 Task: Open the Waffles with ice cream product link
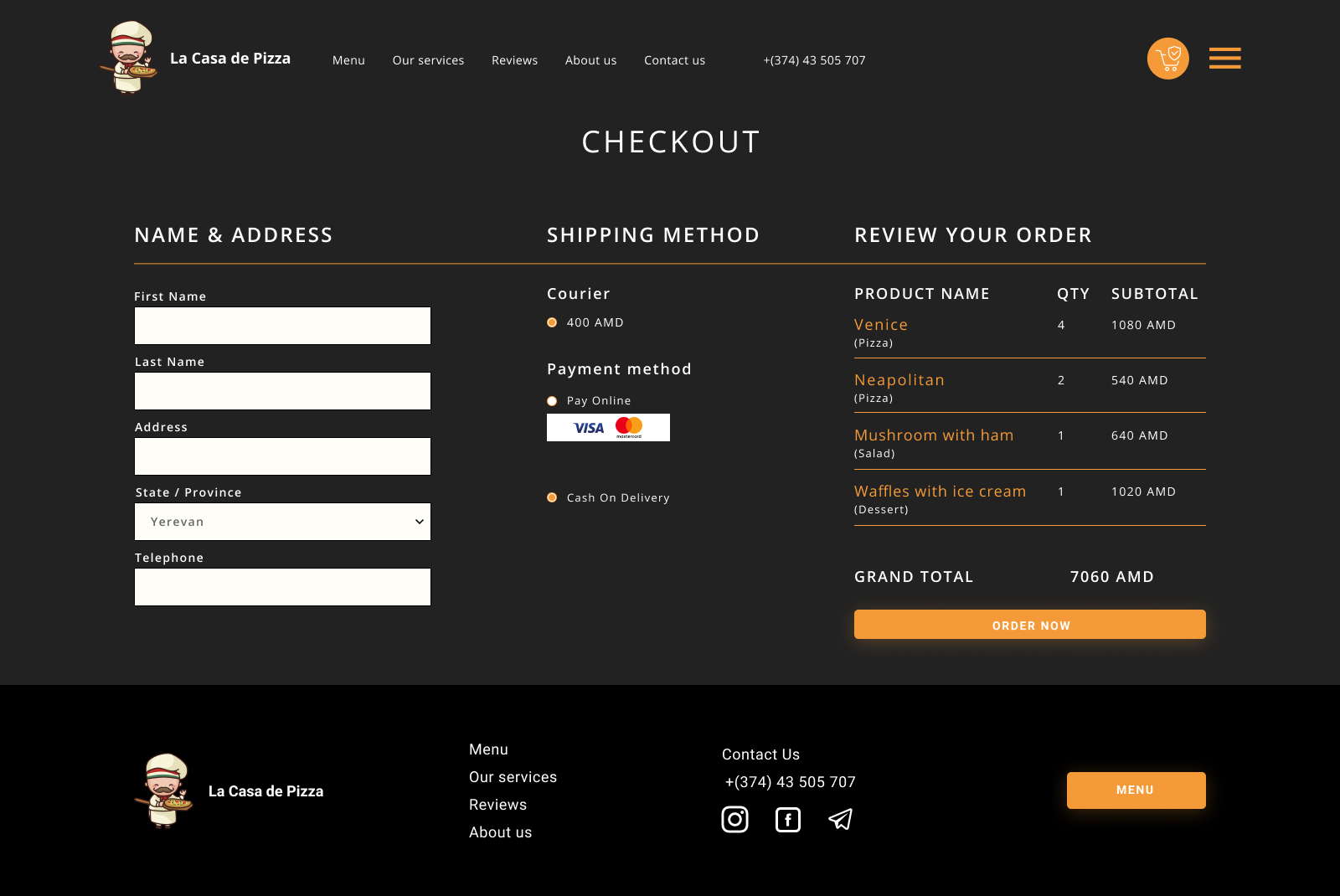(x=940, y=492)
